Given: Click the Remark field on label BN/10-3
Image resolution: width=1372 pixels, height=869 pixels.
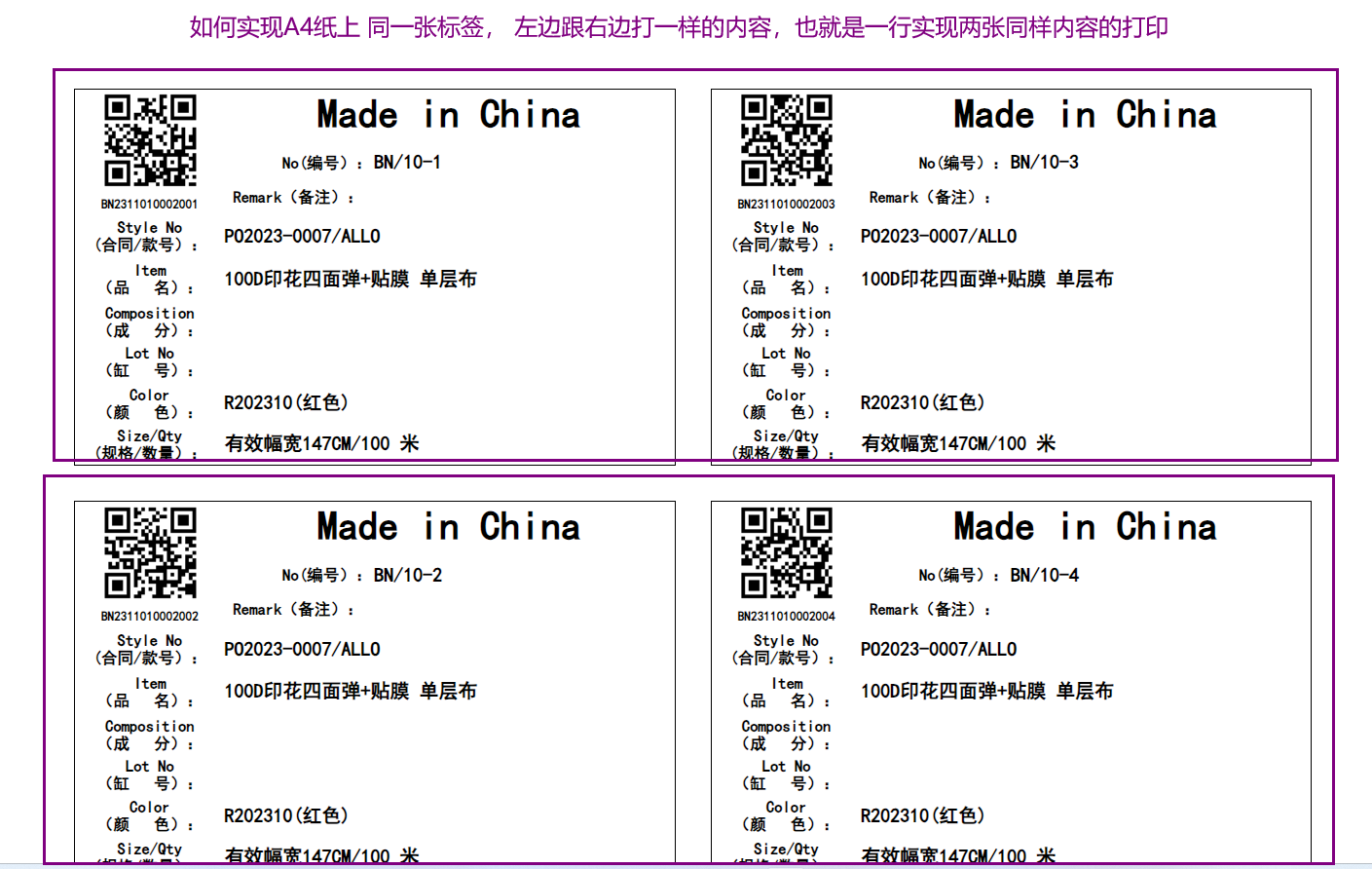Looking at the screenshot, I should (x=930, y=198).
